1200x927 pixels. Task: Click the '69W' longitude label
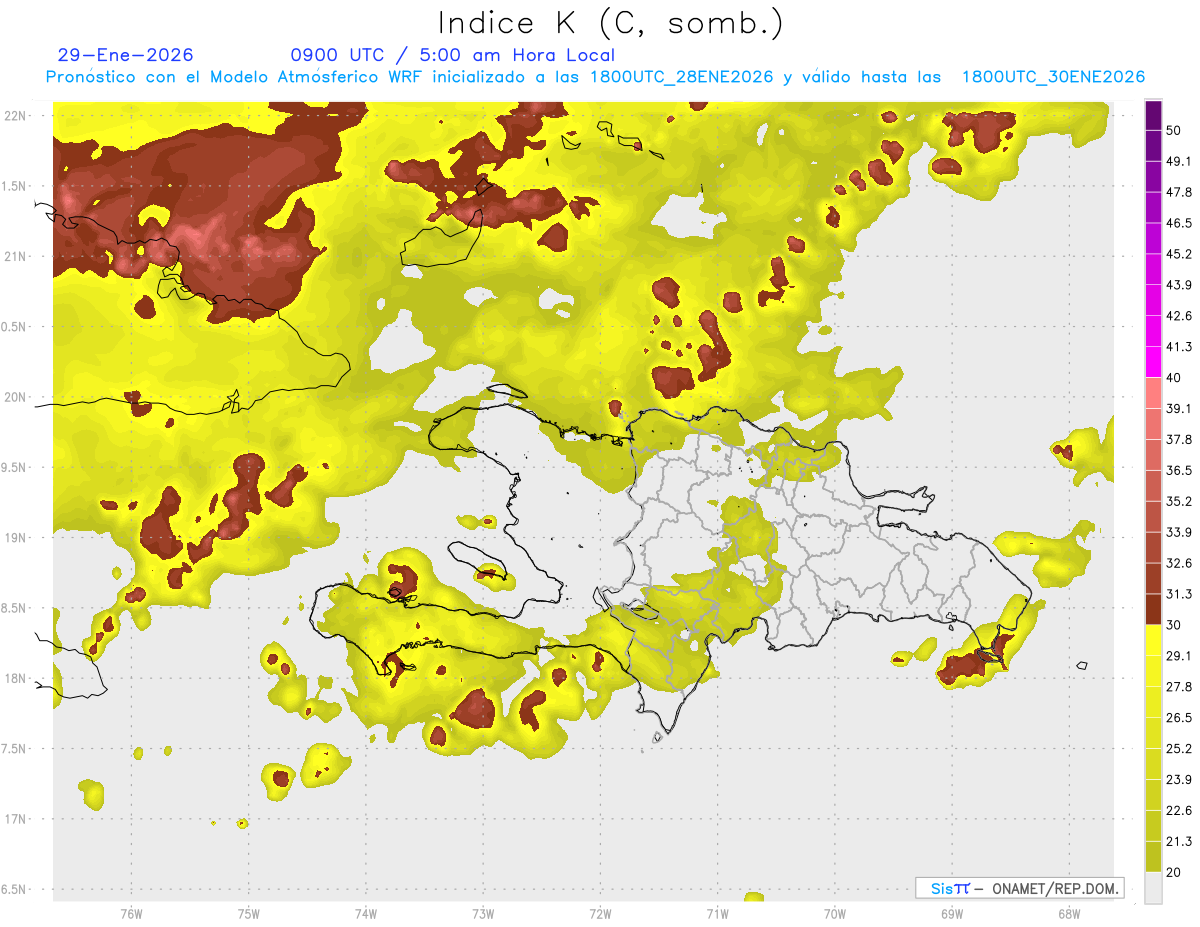tap(951, 913)
